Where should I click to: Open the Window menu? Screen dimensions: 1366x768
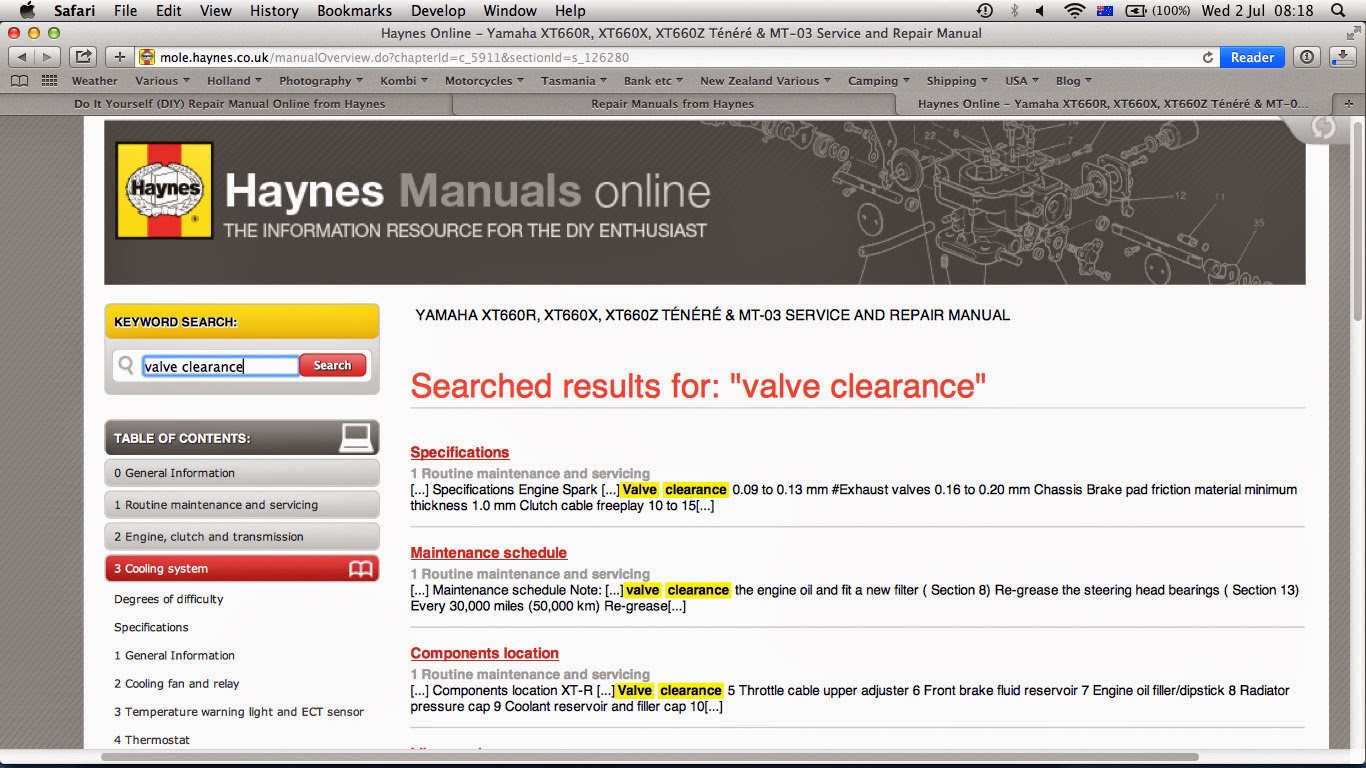[509, 10]
